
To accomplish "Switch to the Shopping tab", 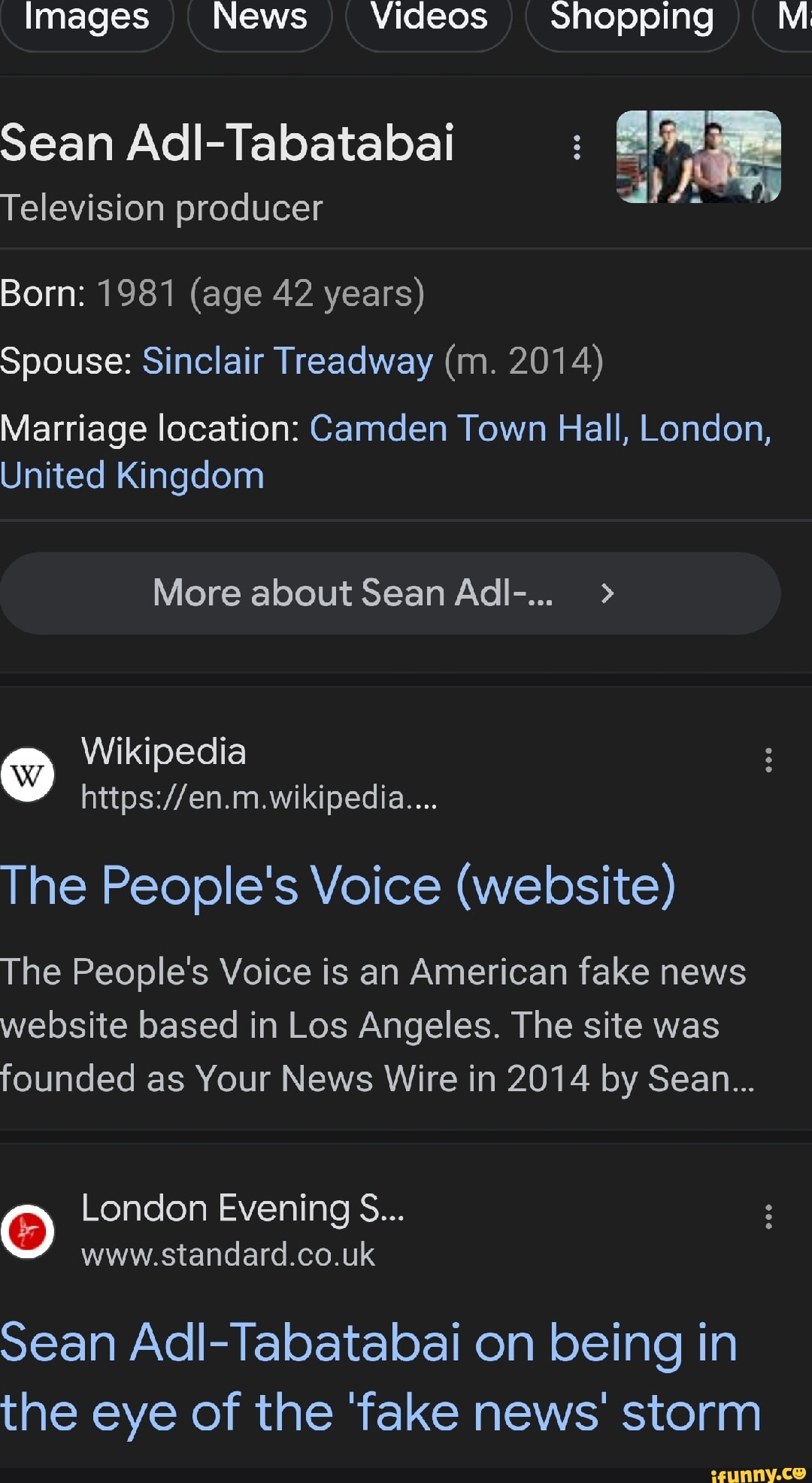I will click(x=632, y=18).
